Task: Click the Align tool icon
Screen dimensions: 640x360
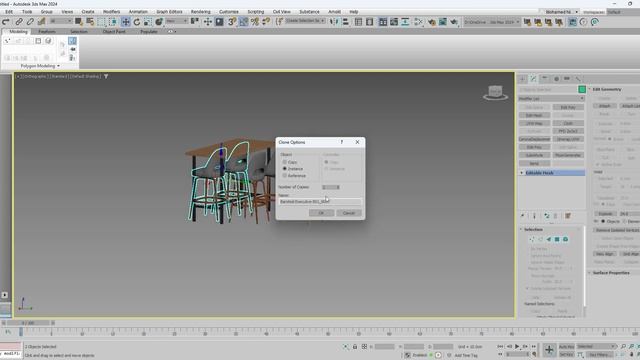Action: coord(345,22)
